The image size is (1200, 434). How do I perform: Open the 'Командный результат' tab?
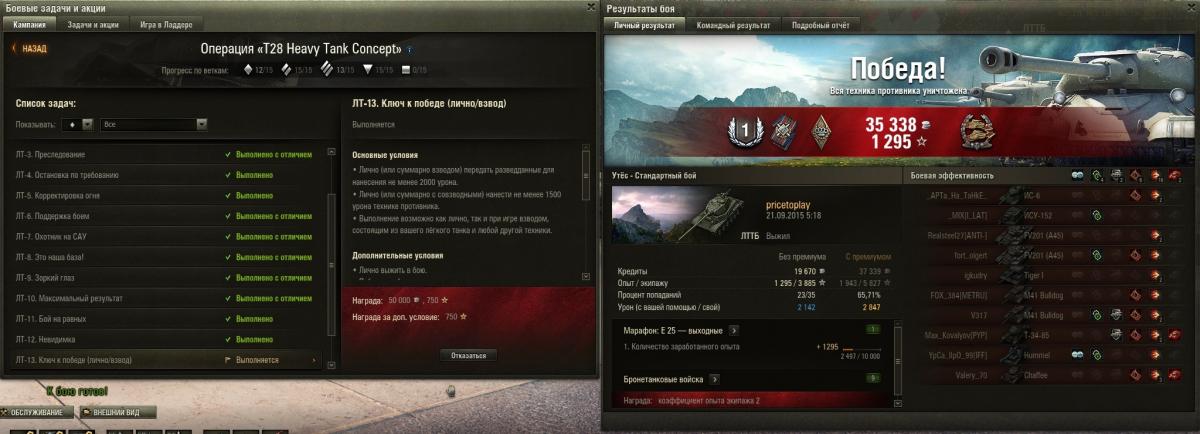[733, 24]
